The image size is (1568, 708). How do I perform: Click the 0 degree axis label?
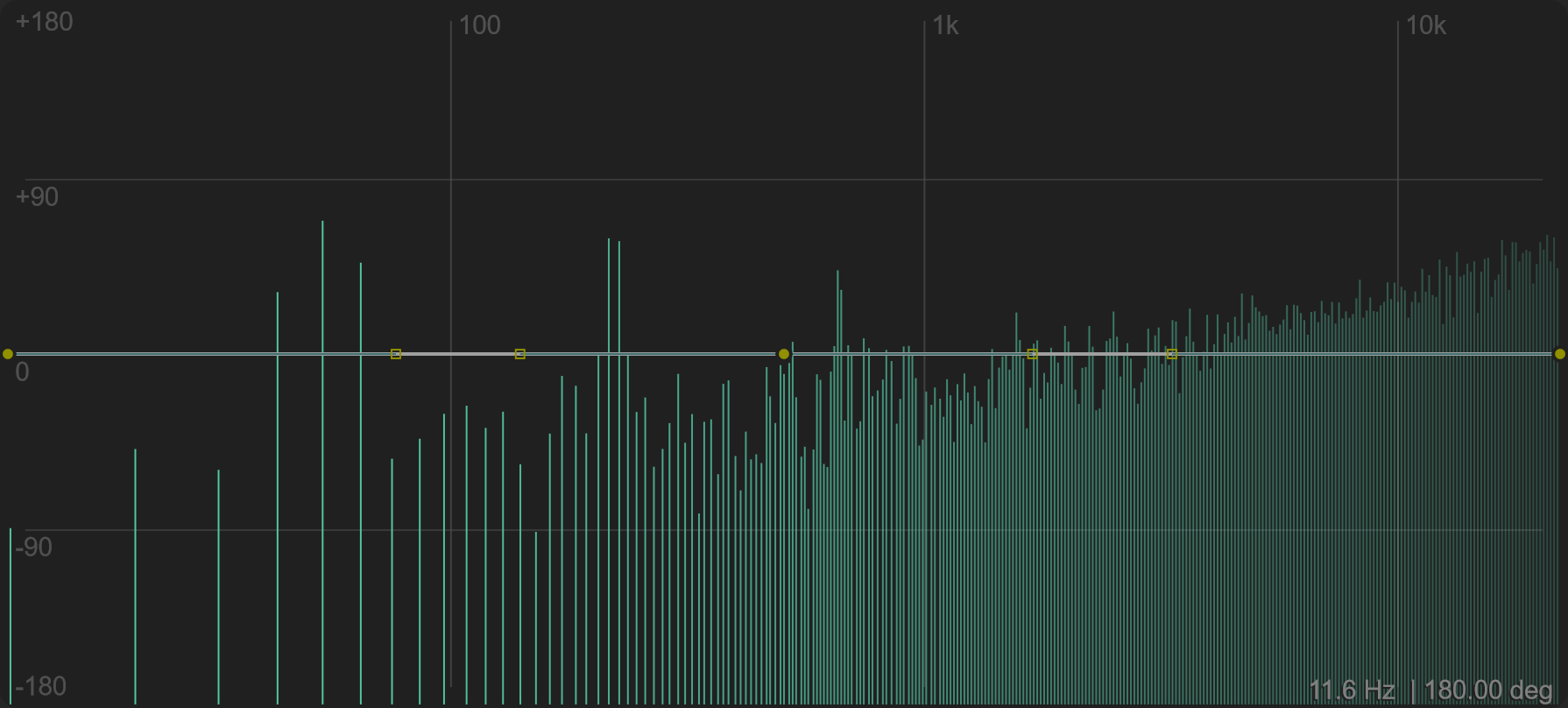[x=23, y=372]
